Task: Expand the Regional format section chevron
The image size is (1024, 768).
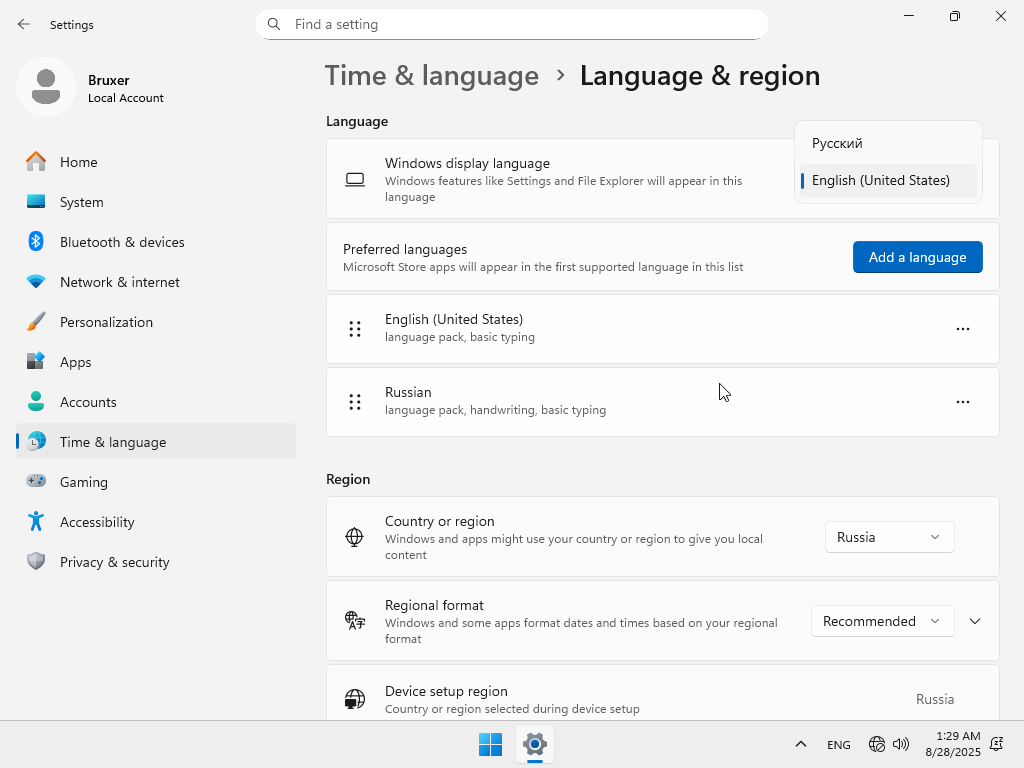Action: tap(975, 621)
